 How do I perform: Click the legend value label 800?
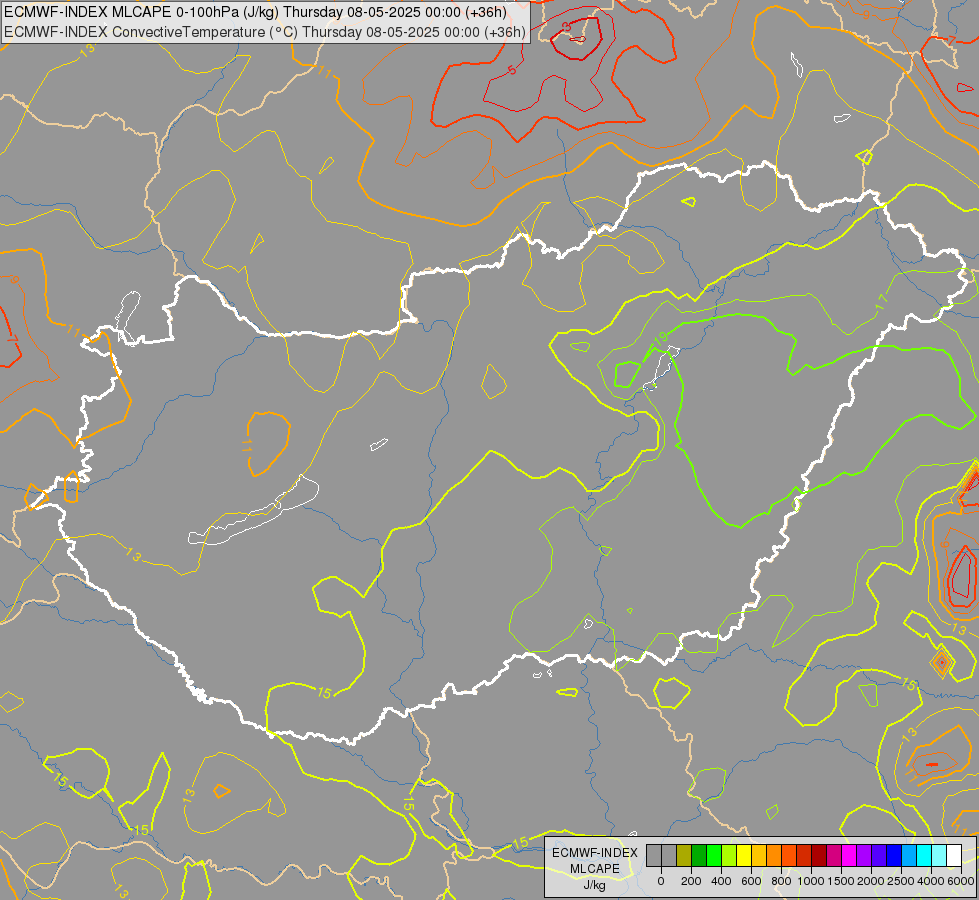pos(781,881)
